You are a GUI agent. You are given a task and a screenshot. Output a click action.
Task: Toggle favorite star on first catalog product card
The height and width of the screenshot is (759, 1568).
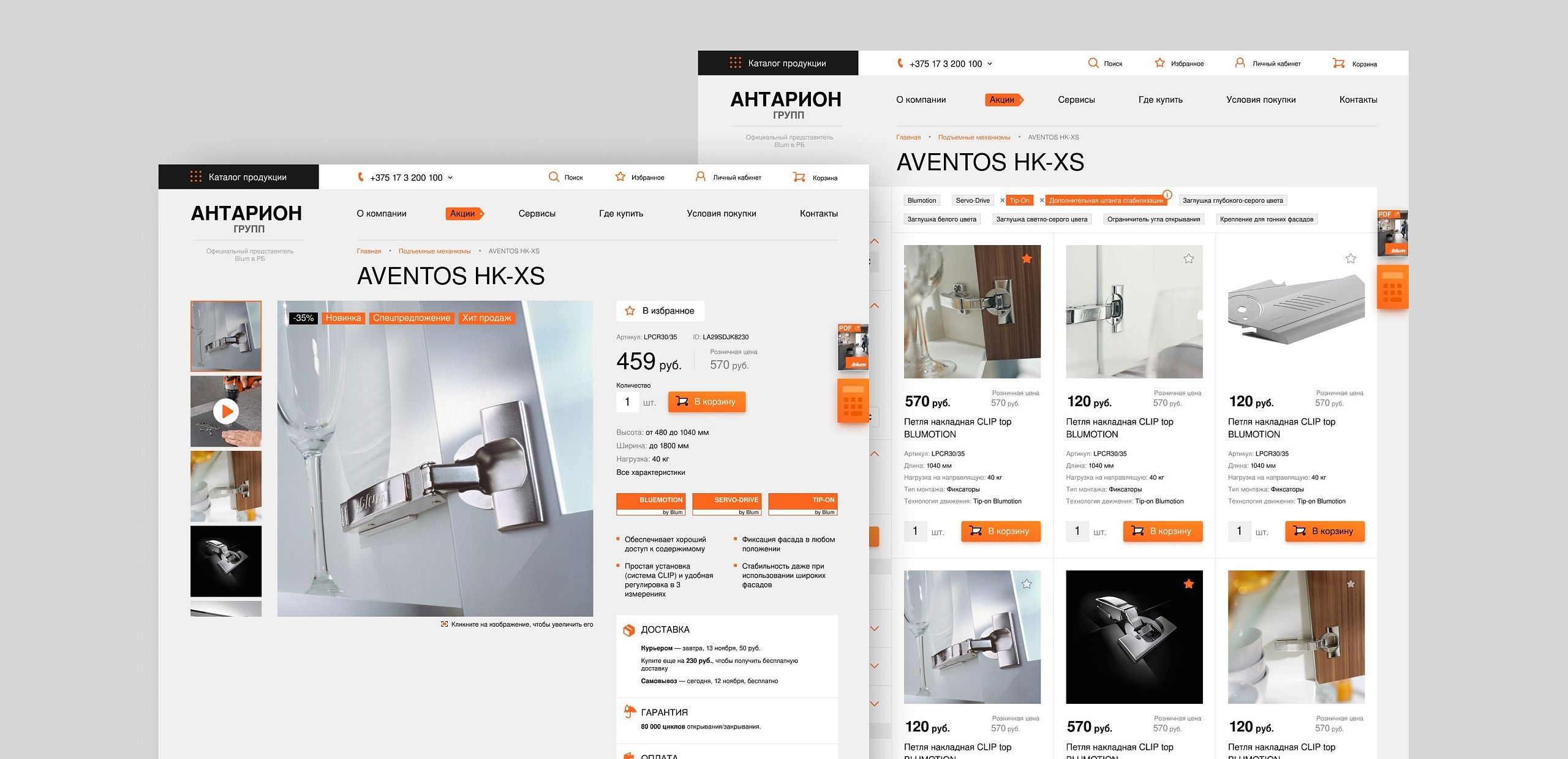(1027, 259)
